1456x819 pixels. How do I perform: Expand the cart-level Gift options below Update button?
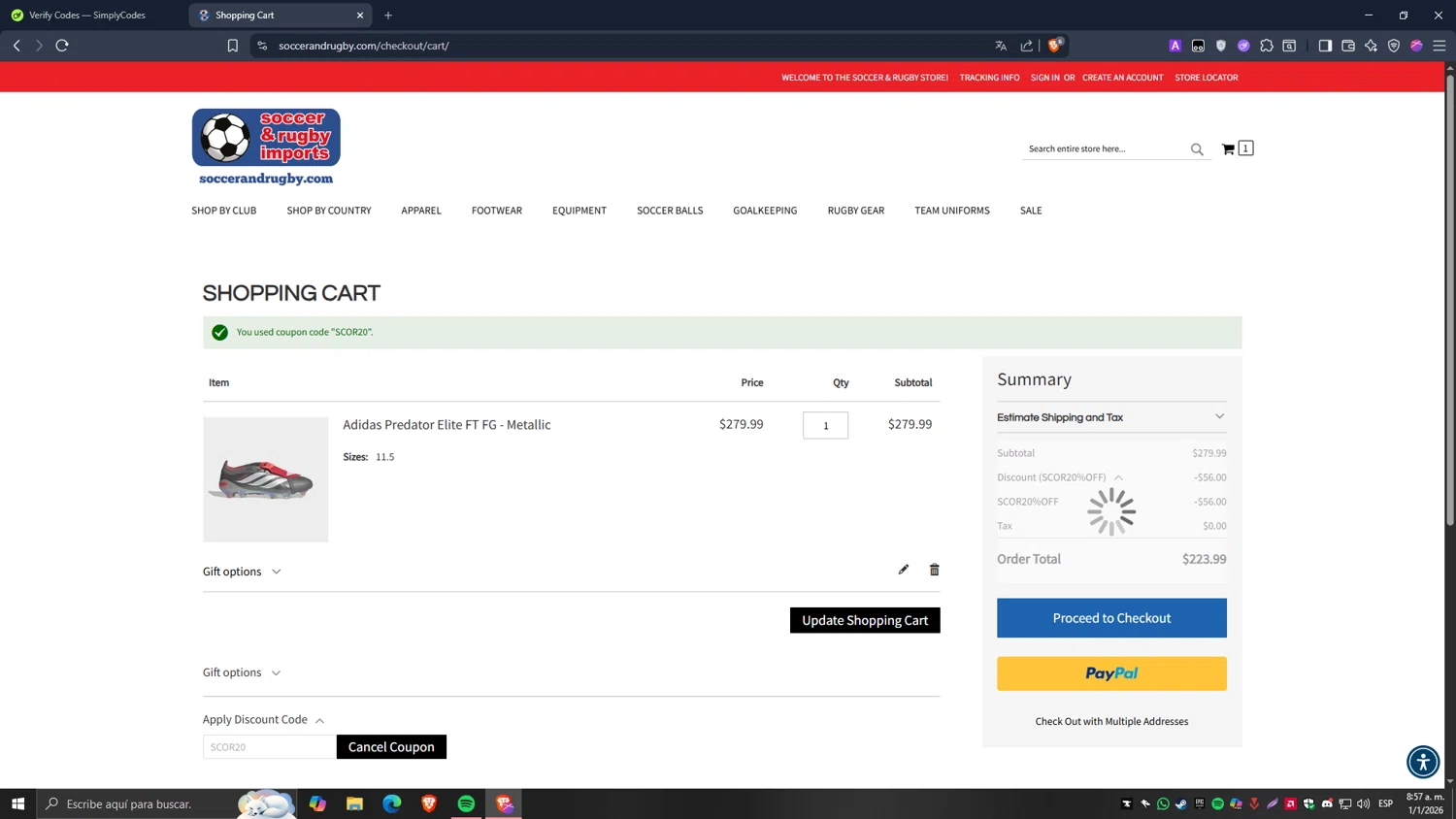pyautogui.click(x=242, y=672)
